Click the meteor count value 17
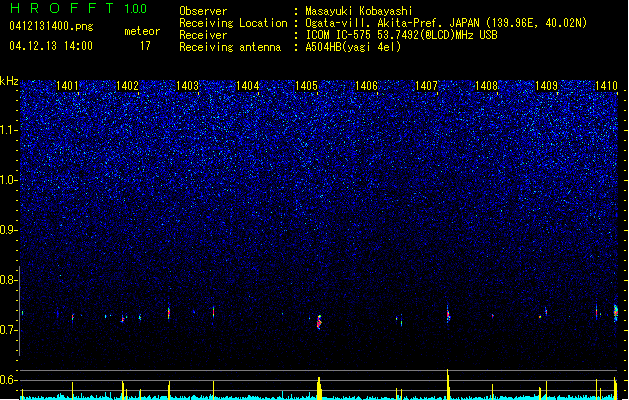Screen dimensions: 629x400 click(x=145, y=46)
